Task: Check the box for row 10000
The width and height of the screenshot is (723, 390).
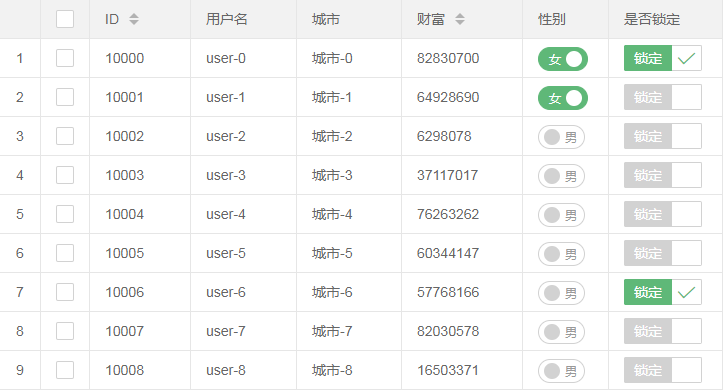Action: pyautogui.click(x=65, y=58)
